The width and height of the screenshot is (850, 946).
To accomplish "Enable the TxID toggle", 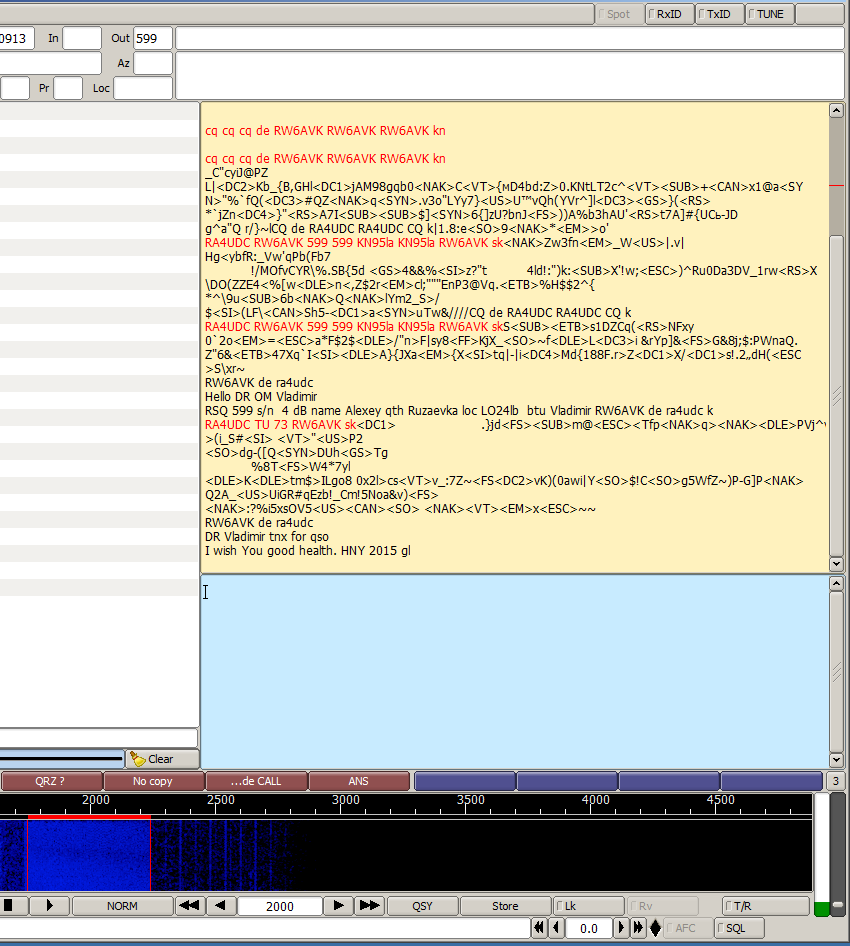I will point(719,14).
